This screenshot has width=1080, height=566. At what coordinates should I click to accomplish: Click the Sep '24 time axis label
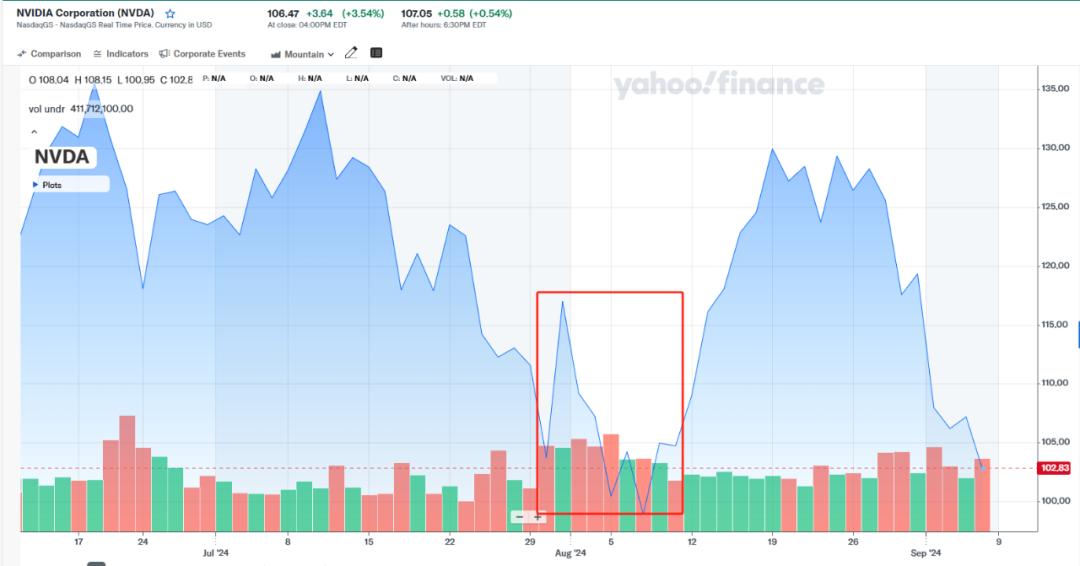coord(926,552)
